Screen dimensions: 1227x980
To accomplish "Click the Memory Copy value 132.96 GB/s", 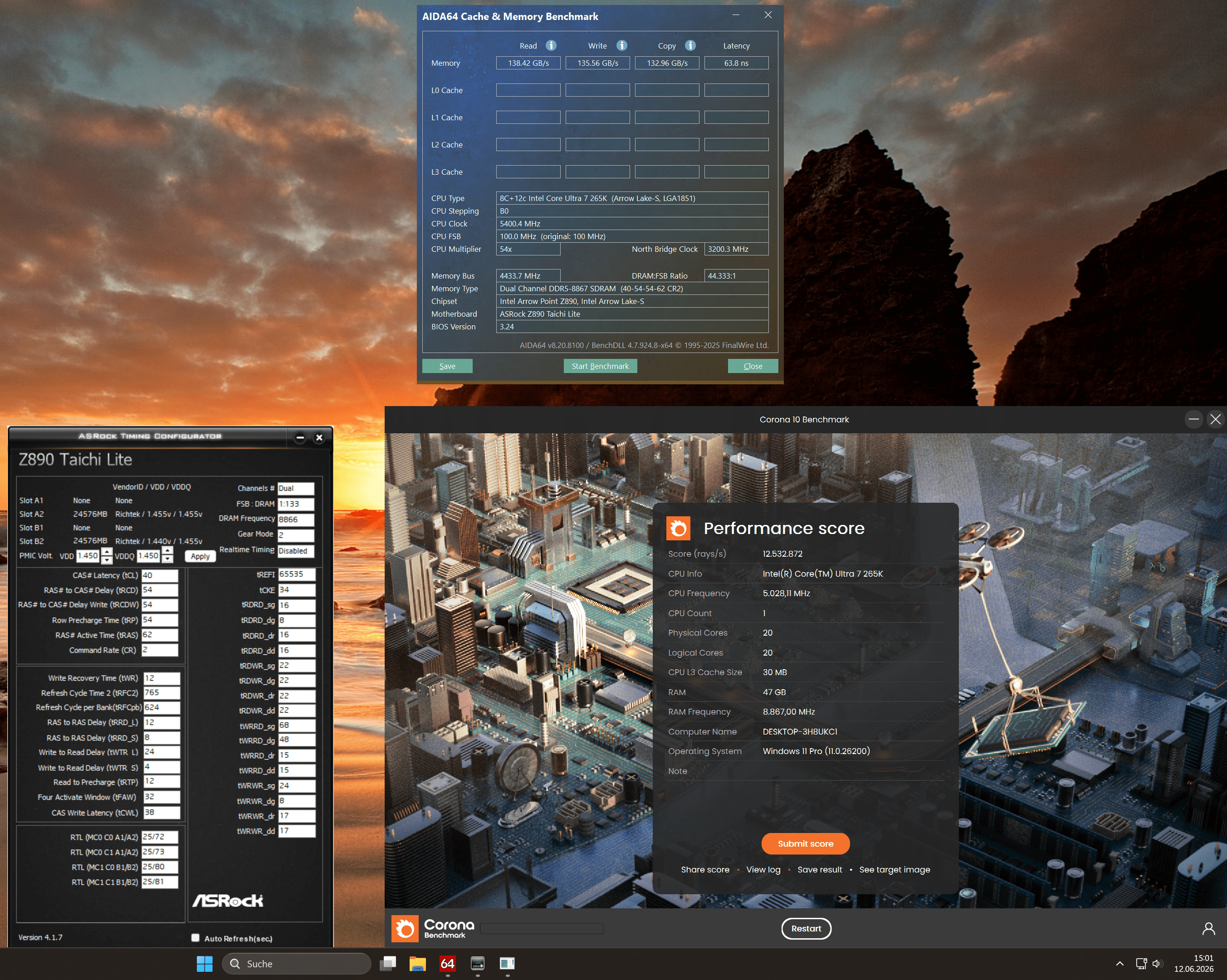I will pyautogui.click(x=667, y=63).
